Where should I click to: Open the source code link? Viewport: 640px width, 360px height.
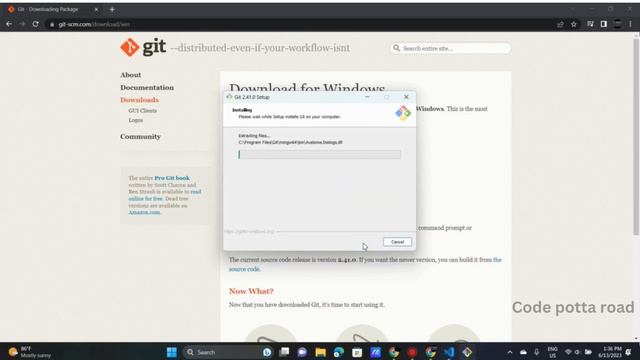click(x=244, y=269)
